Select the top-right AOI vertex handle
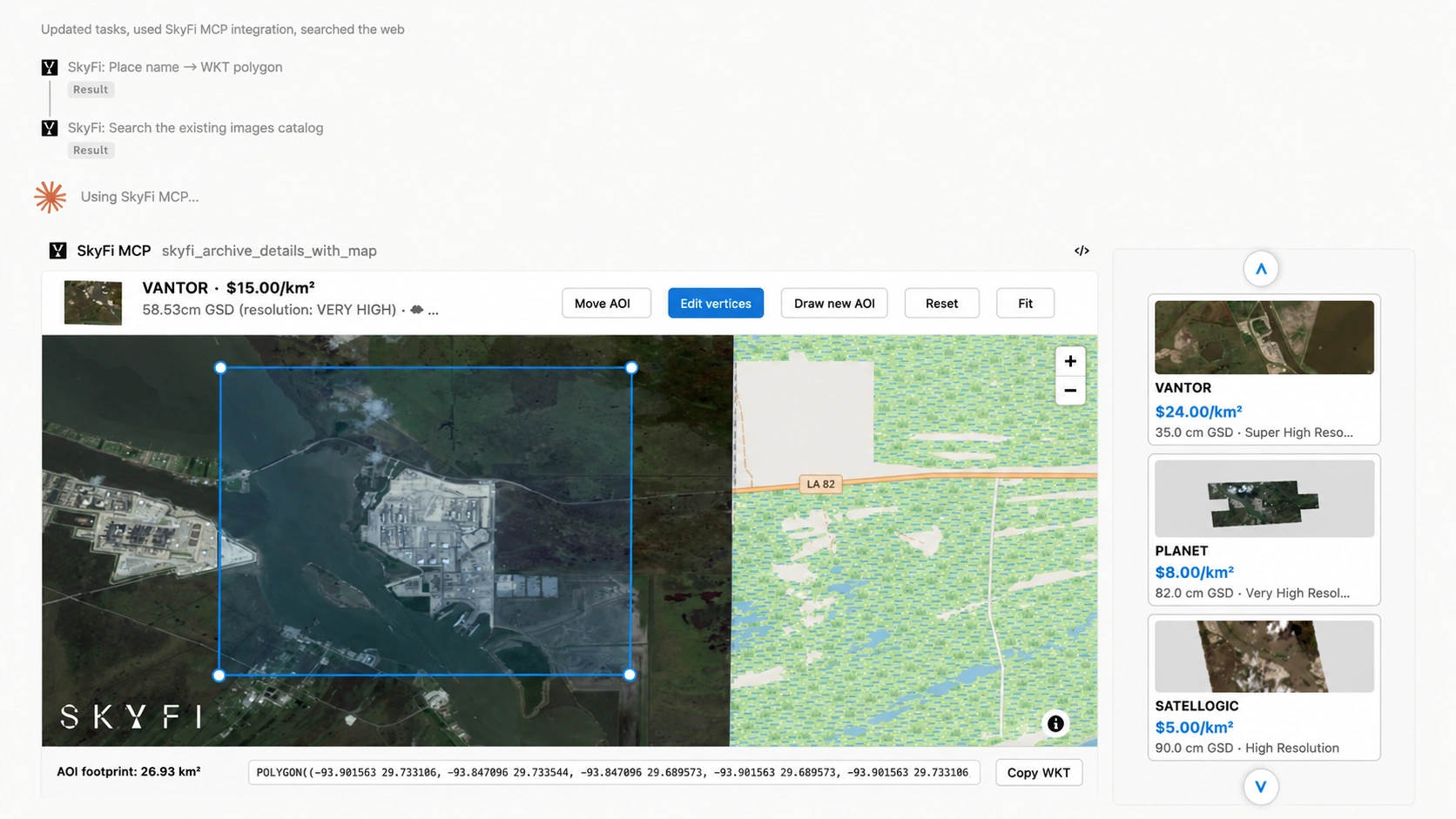 pos(631,368)
